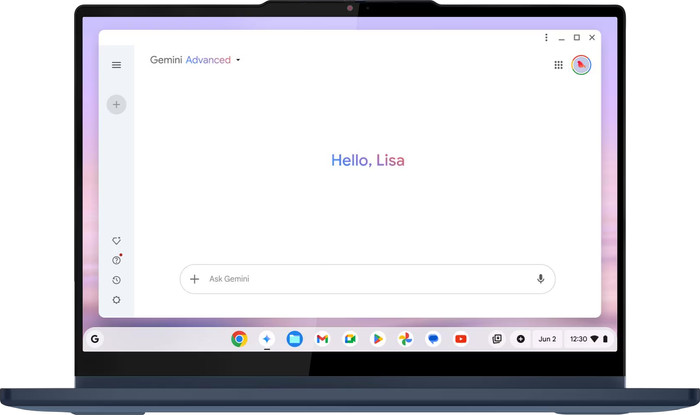The image size is (700, 415).
Task: Open Gem manager heart icon in sidebar
Action: coord(116,241)
